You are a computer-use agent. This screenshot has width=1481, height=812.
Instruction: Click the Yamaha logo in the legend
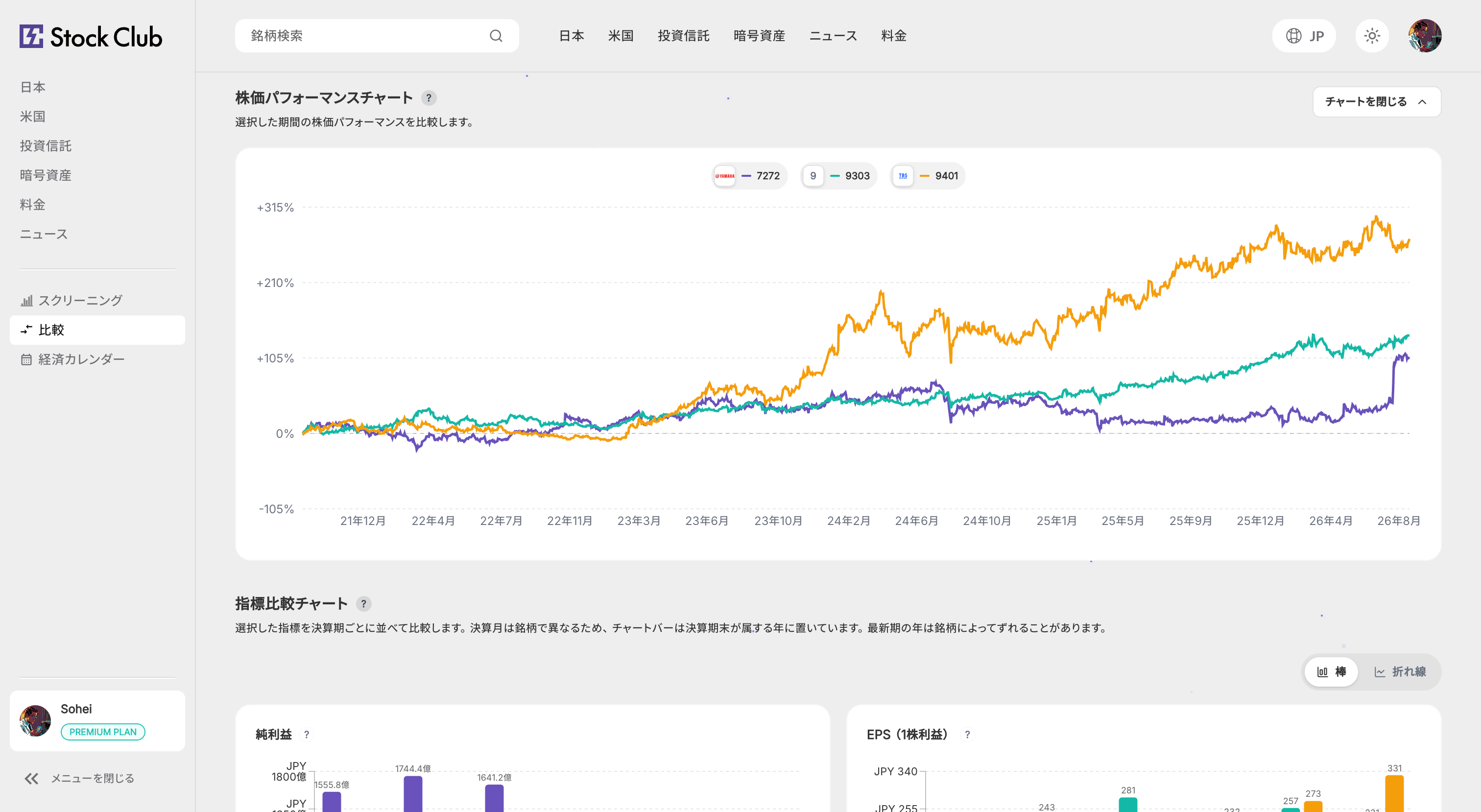pyautogui.click(x=724, y=175)
